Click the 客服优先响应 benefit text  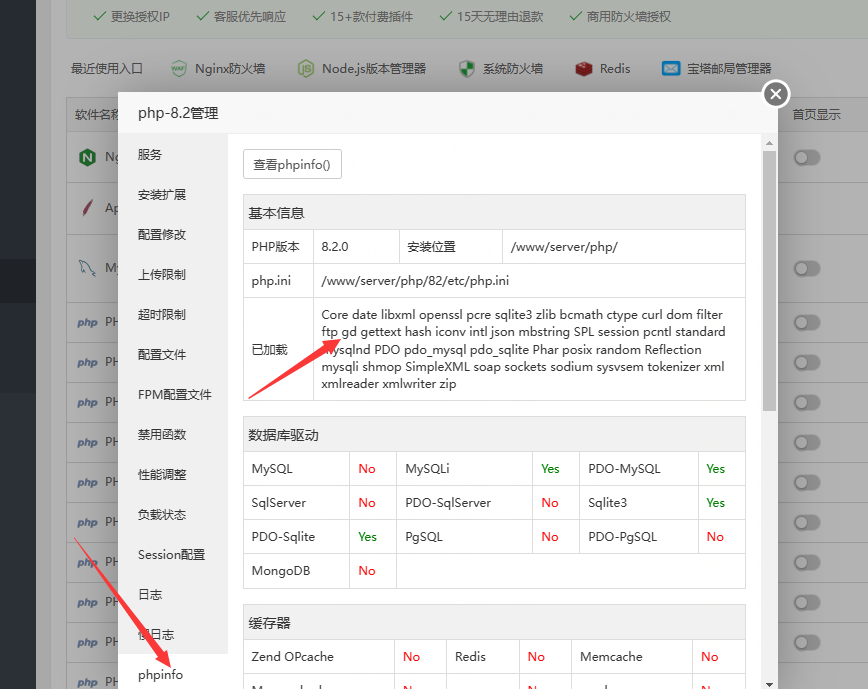pos(250,17)
